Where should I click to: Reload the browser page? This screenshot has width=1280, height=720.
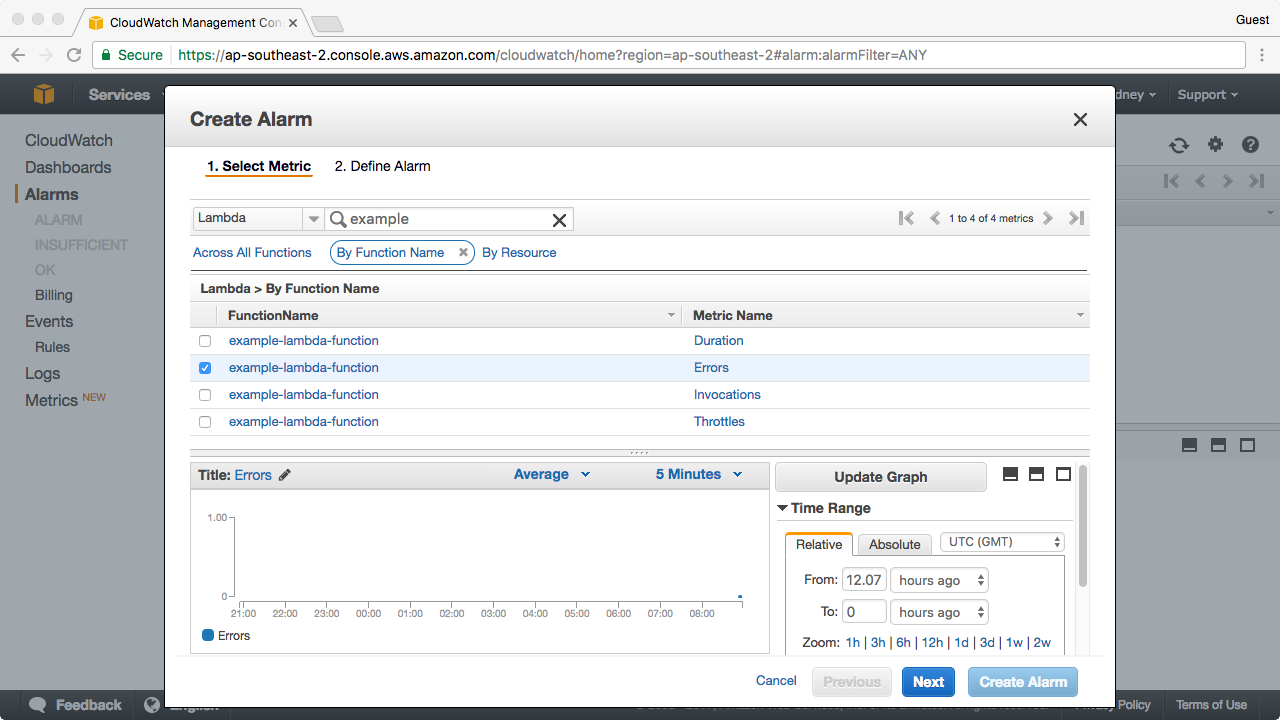pos(74,55)
